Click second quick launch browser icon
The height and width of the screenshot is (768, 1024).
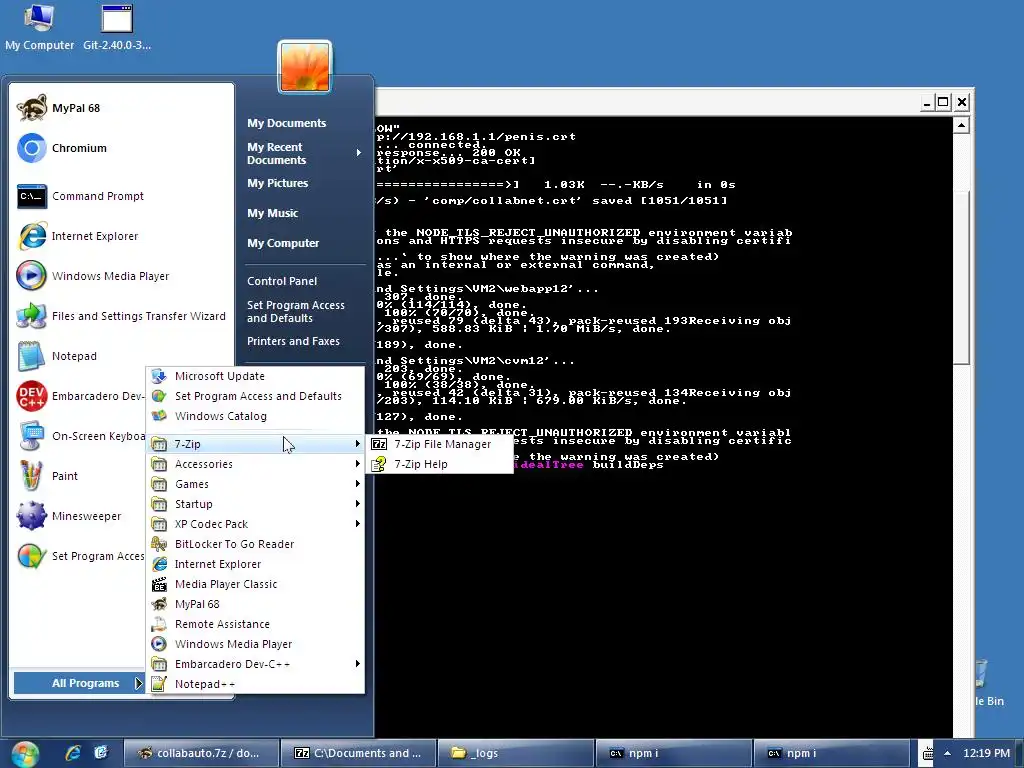point(101,753)
